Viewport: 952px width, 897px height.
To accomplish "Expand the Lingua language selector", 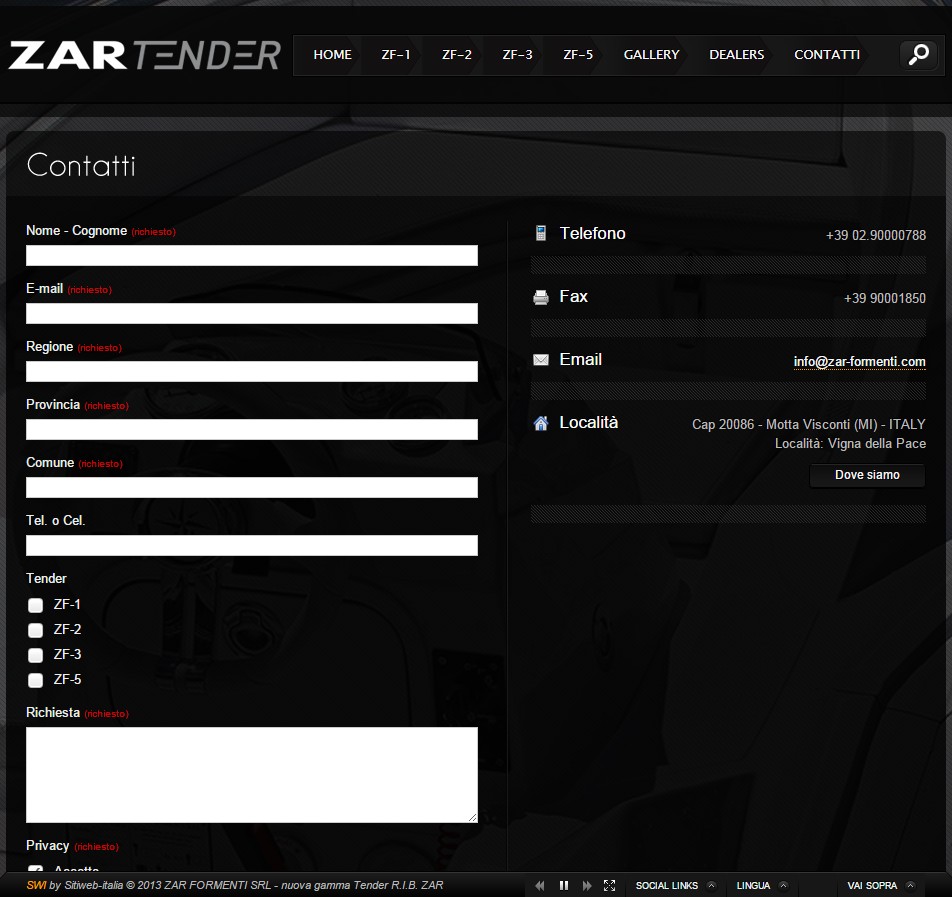I will coord(762,885).
